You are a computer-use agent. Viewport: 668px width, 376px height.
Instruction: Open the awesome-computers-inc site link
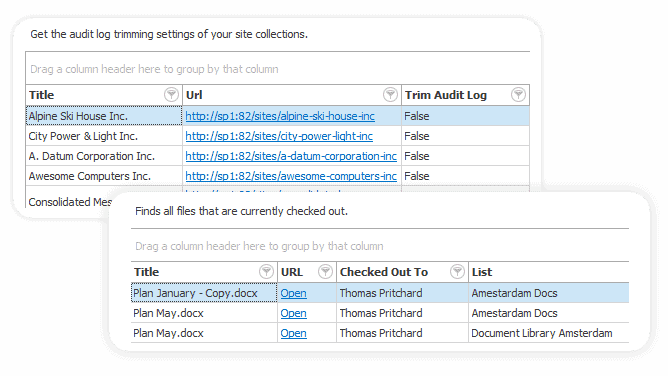pyautogui.click(x=291, y=176)
